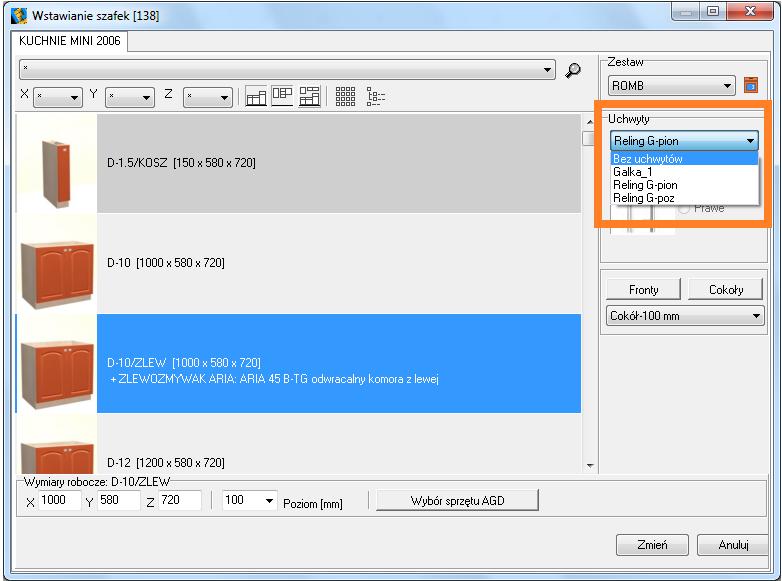Viewport: 782px width, 581px height.
Task: Click the Y working dimension field 580
Action: [119, 500]
